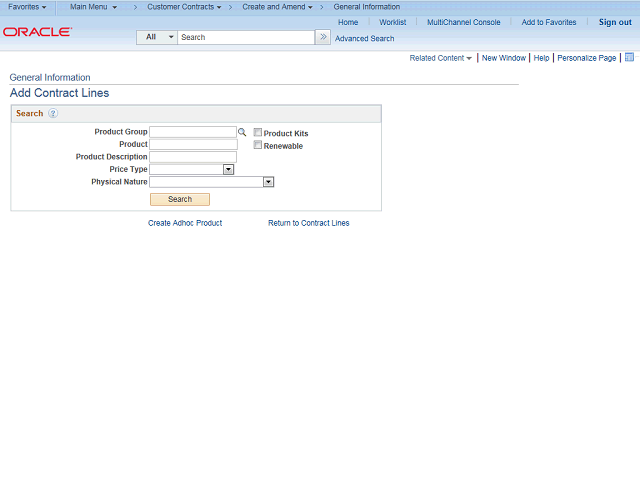Viewport: 640px width, 480px height.
Task: Click the Product Group lookup magnifier icon
Action: 242,132
